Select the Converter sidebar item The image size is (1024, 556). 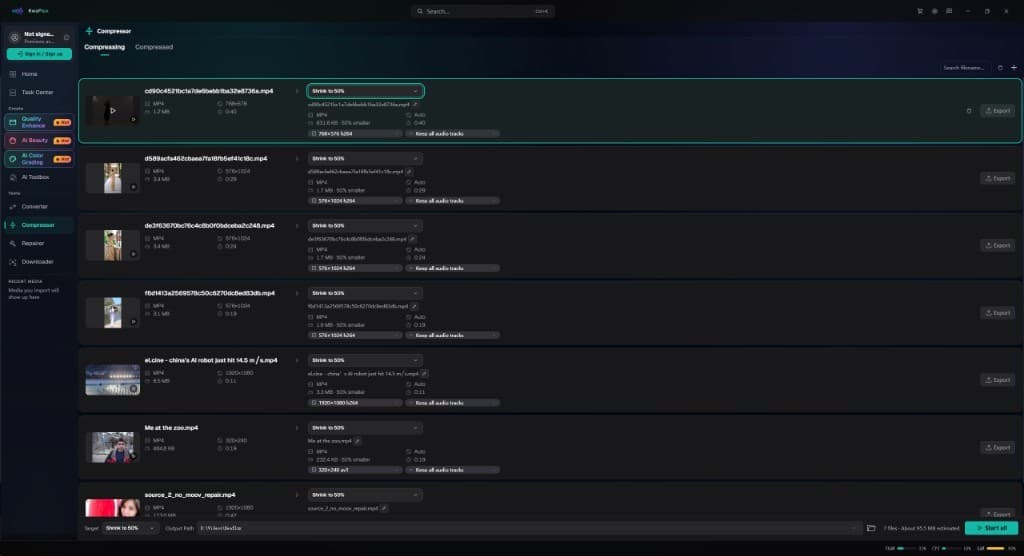point(35,207)
